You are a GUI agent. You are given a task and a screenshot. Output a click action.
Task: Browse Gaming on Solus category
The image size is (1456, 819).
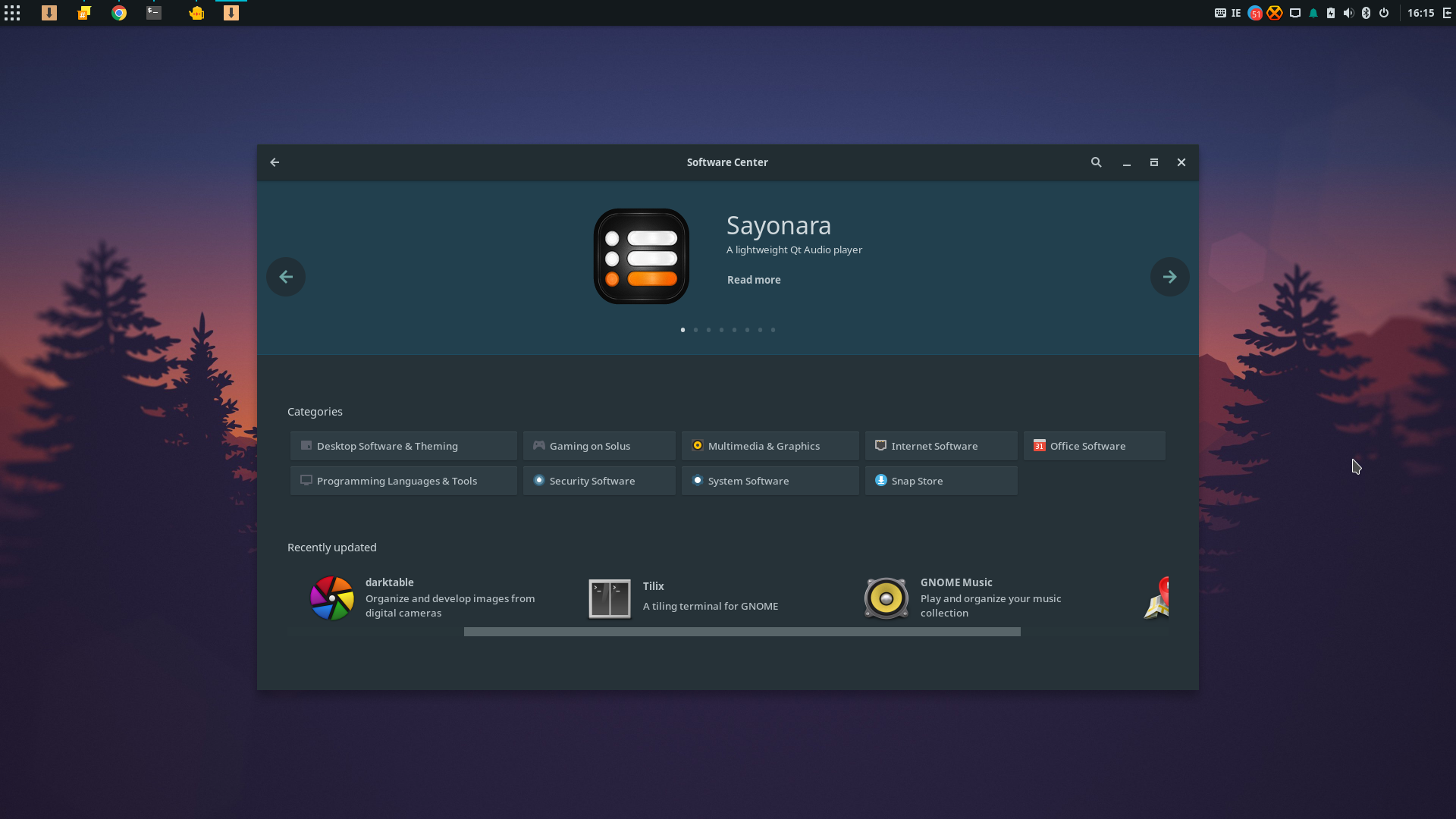[x=599, y=446]
